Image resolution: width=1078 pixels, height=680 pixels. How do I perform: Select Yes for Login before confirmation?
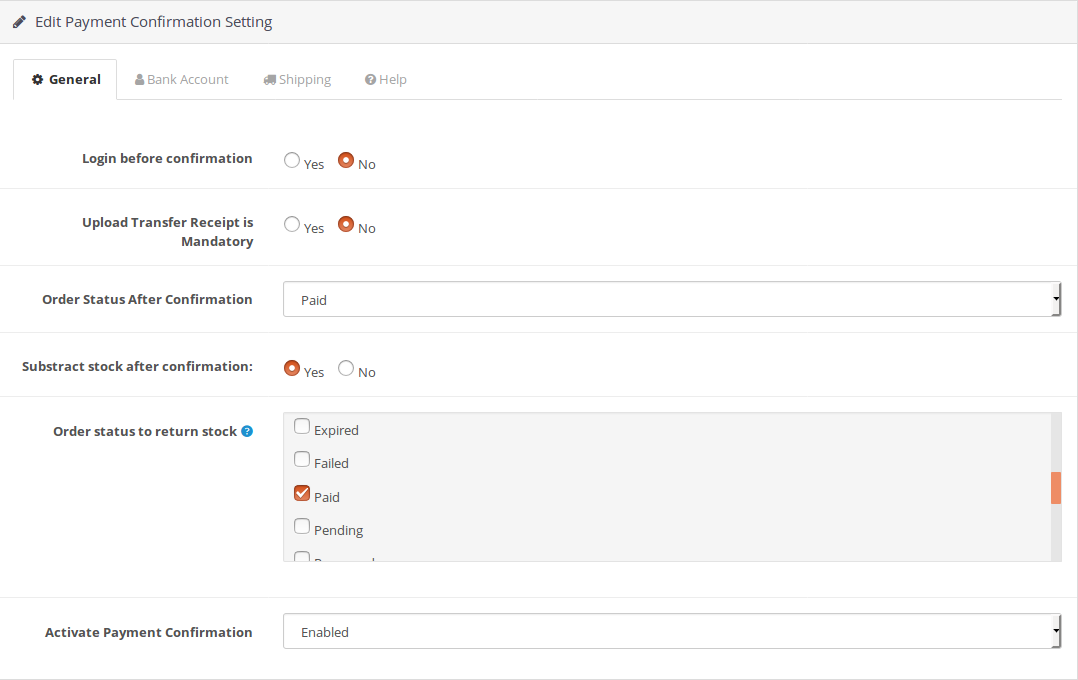point(292,160)
